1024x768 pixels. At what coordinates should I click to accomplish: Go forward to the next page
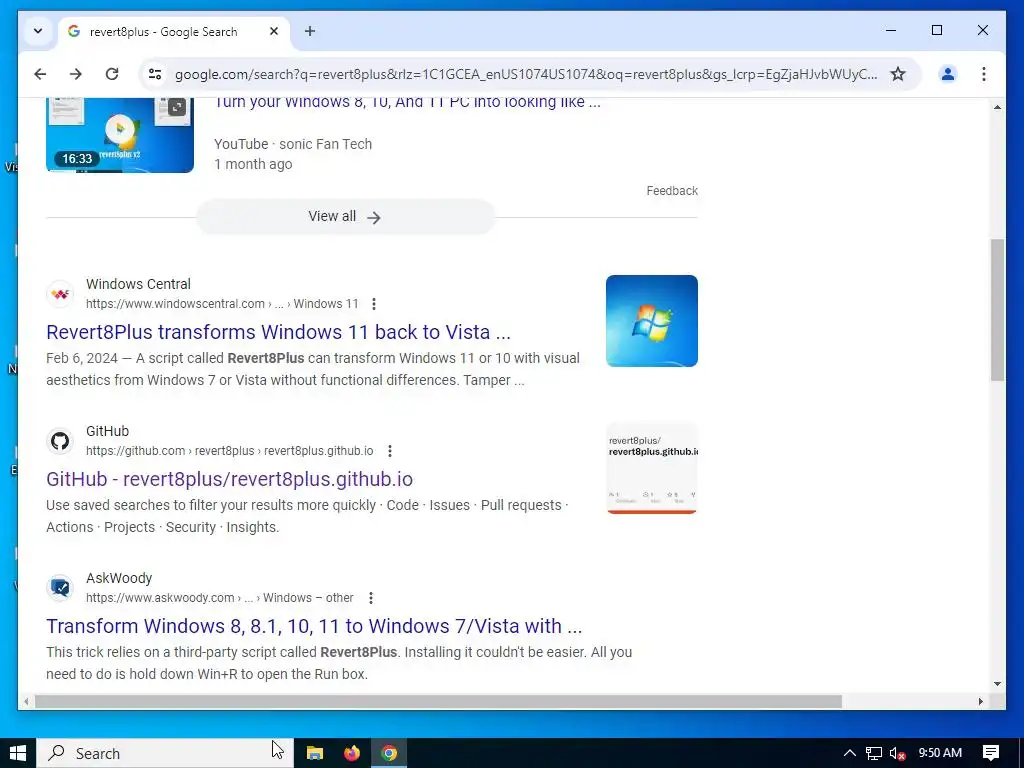click(x=76, y=74)
